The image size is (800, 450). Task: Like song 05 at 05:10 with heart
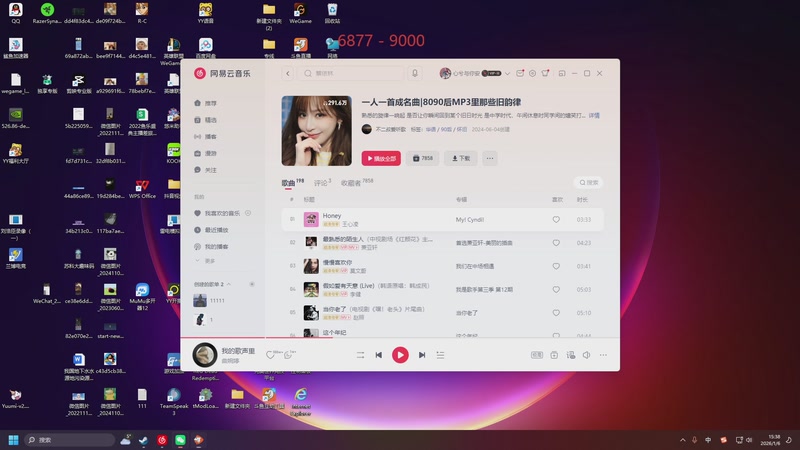[x=556, y=313]
